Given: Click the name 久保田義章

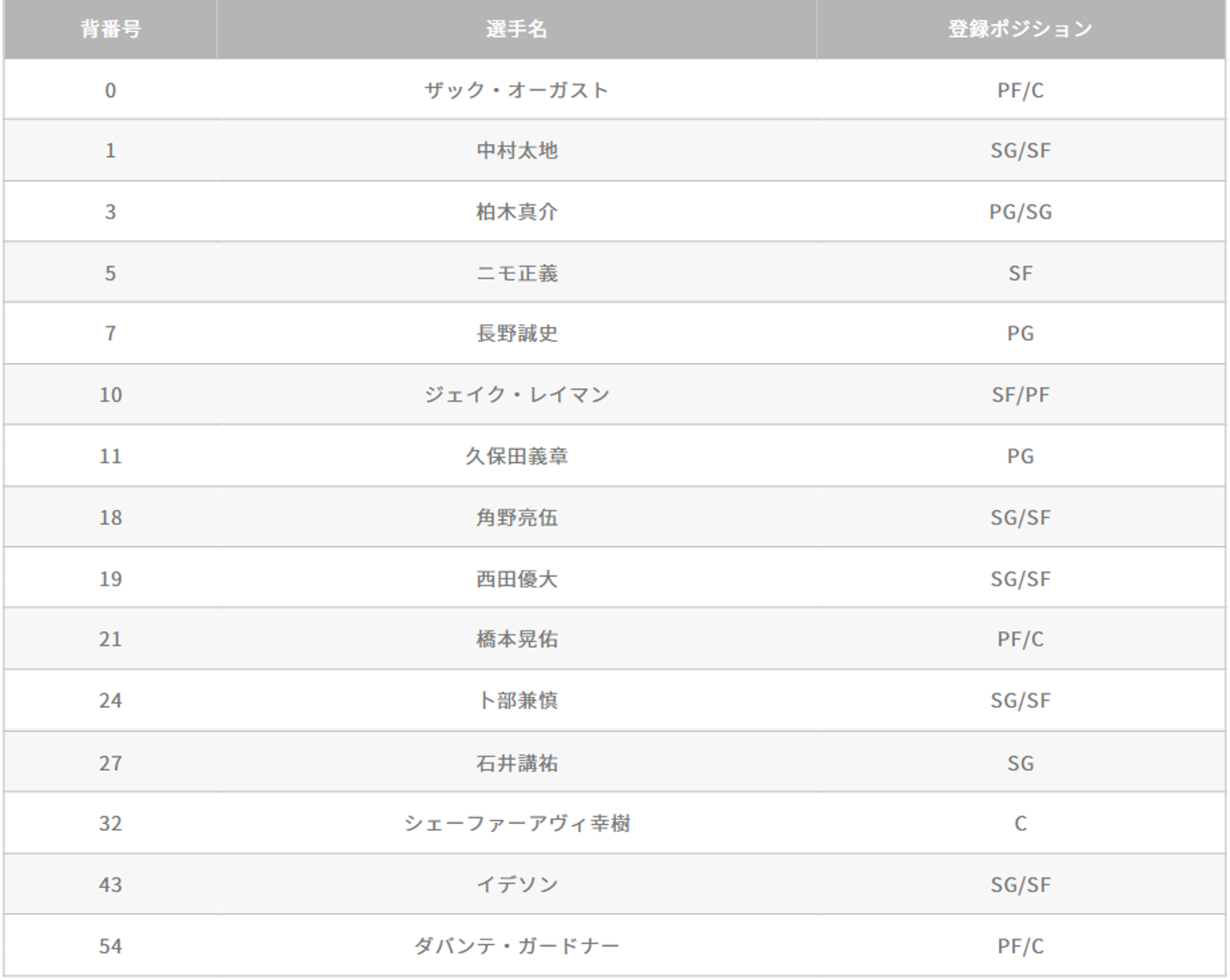Looking at the screenshot, I should click(516, 456).
